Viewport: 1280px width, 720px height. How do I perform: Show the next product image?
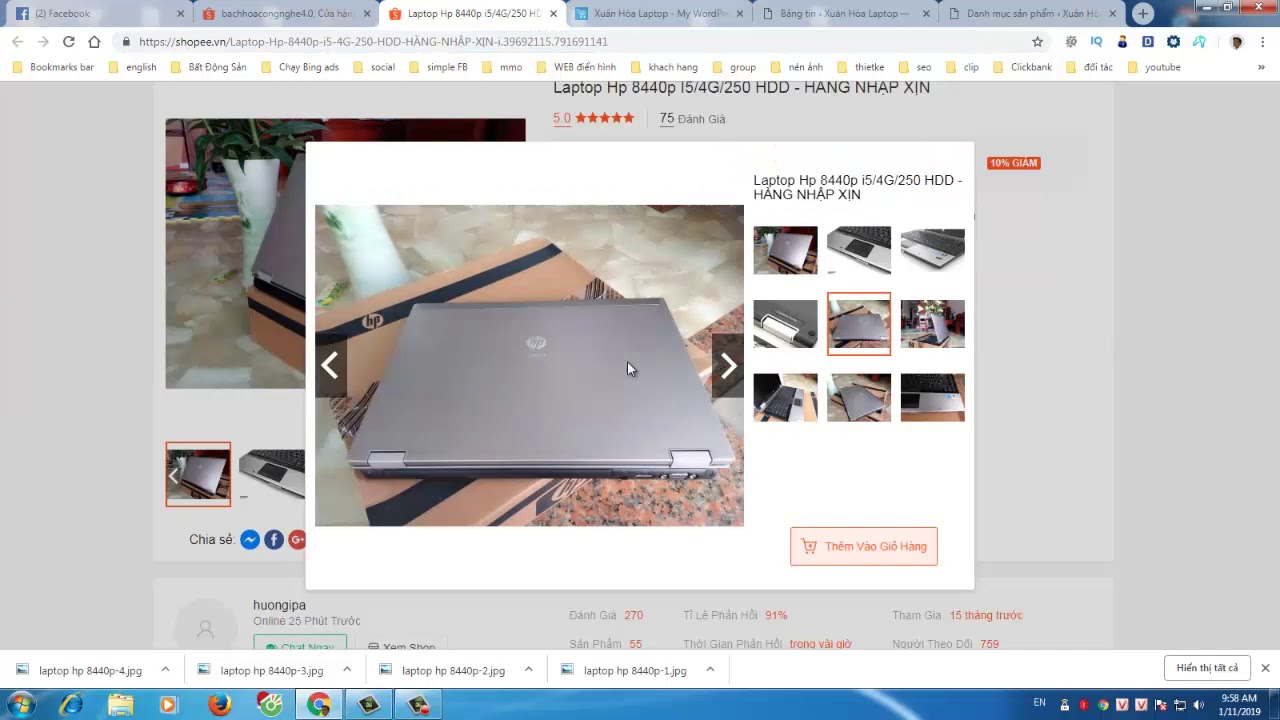tap(728, 366)
